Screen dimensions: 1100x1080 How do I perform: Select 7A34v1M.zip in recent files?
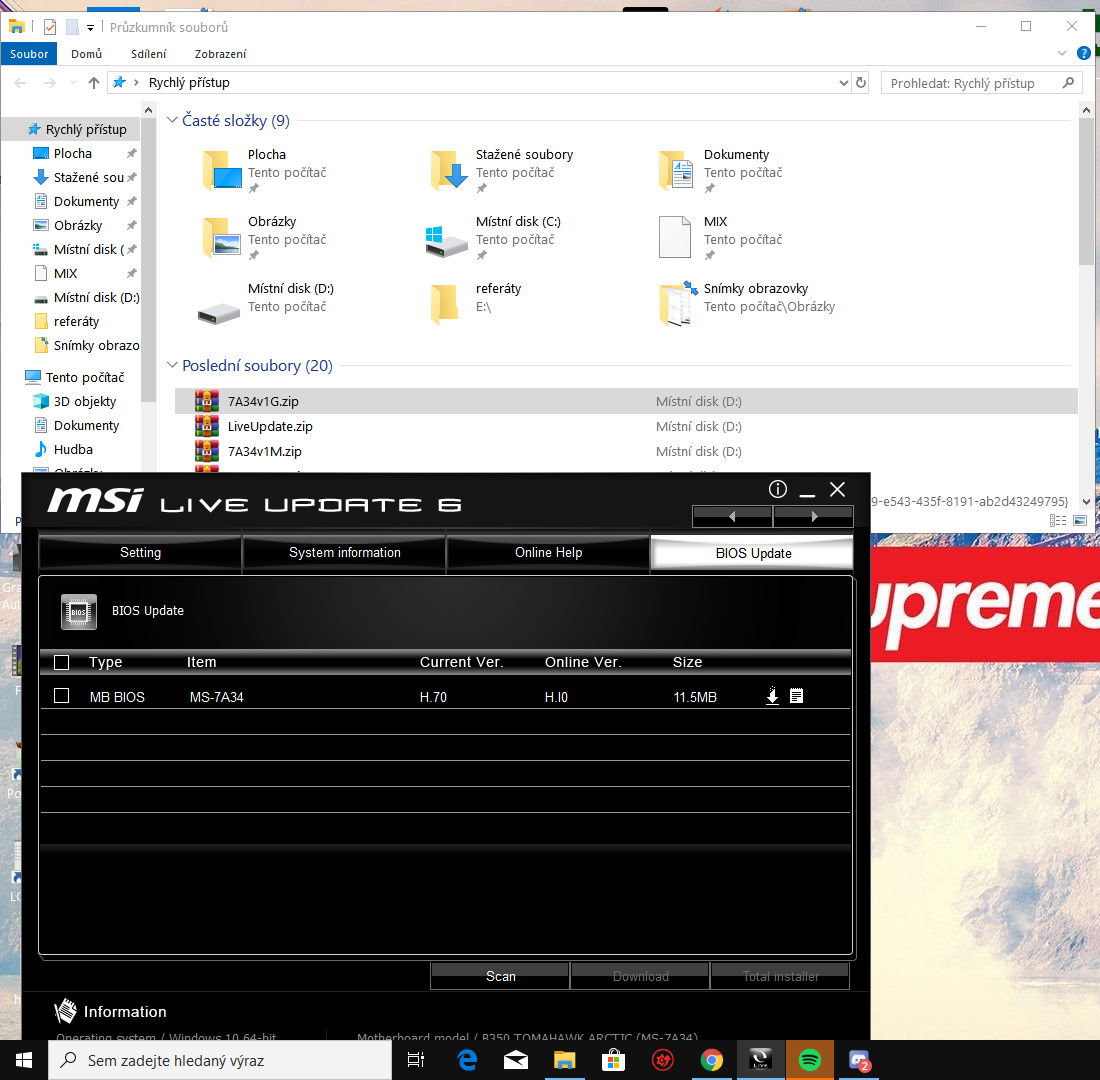(626, 451)
